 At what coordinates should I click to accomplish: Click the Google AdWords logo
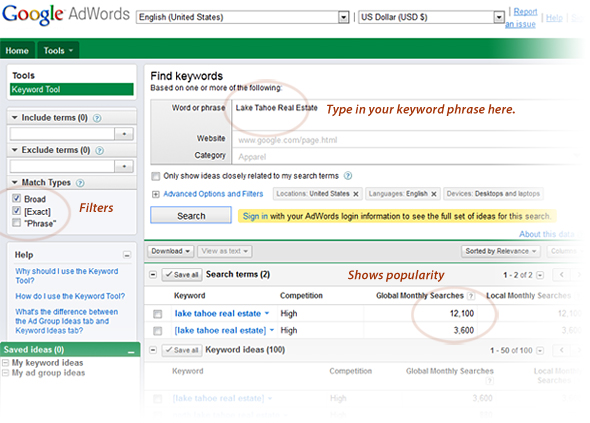click(66, 15)
